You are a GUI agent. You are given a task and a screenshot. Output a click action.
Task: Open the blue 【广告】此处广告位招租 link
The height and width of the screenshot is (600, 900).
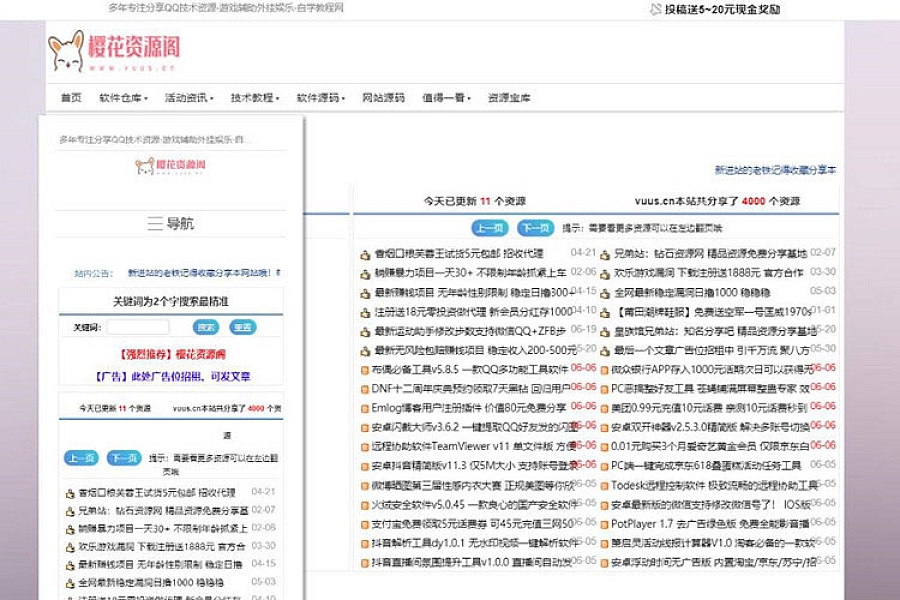(172, 377)
